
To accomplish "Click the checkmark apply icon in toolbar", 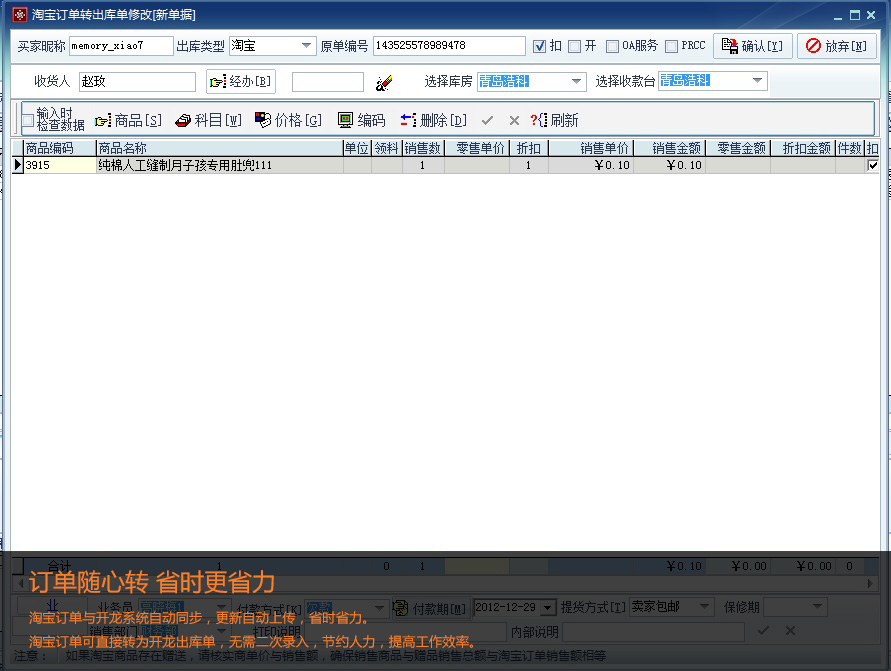I will pyautogui.click(x=487, y=120).
